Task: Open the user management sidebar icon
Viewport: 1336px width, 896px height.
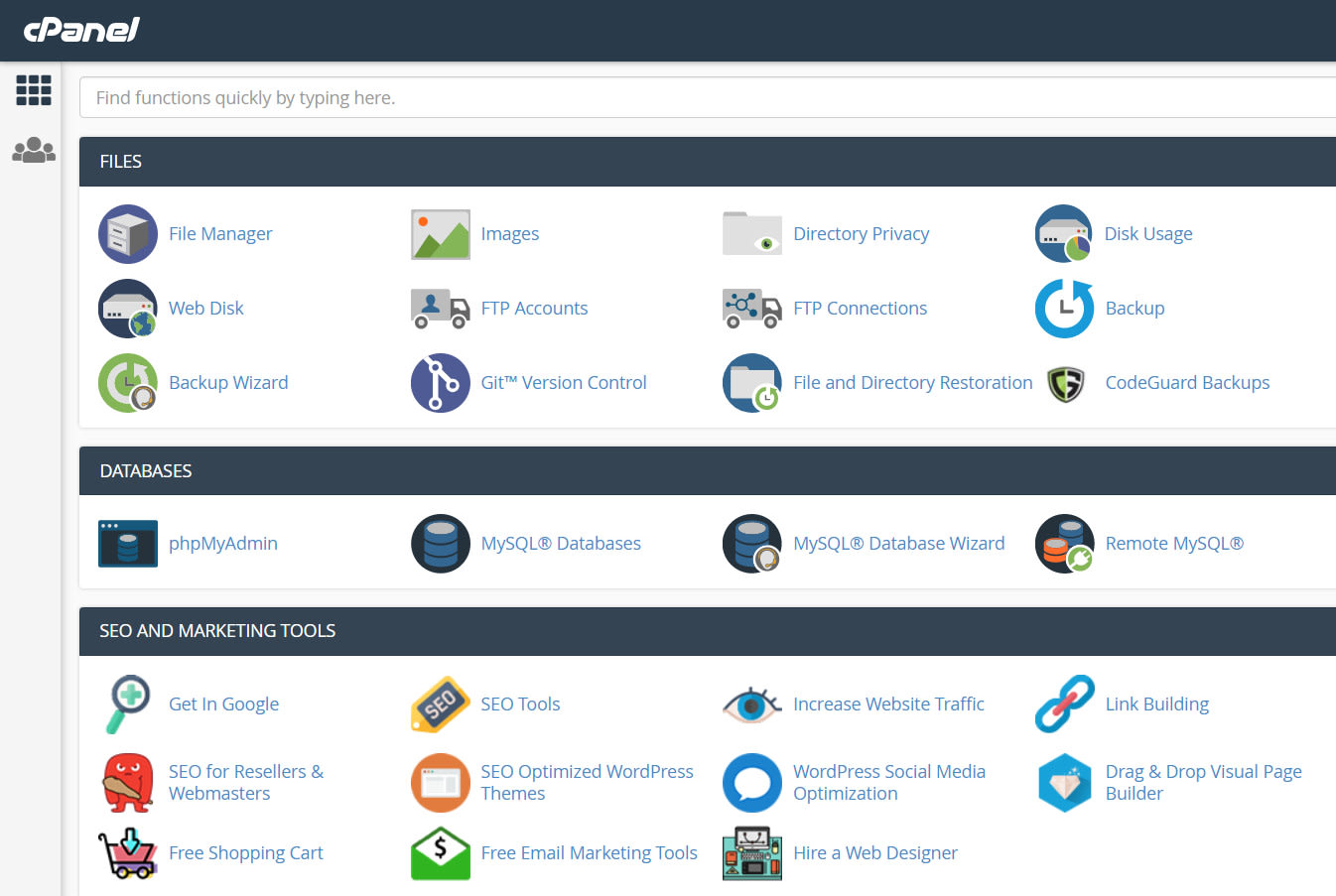Action: (x=33, y=149)
